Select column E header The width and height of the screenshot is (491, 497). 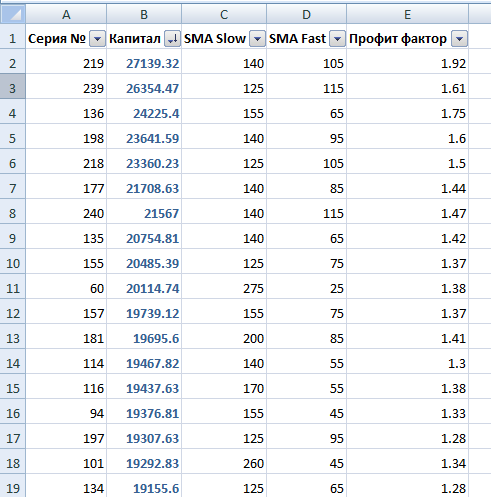[x=407, y=14]
